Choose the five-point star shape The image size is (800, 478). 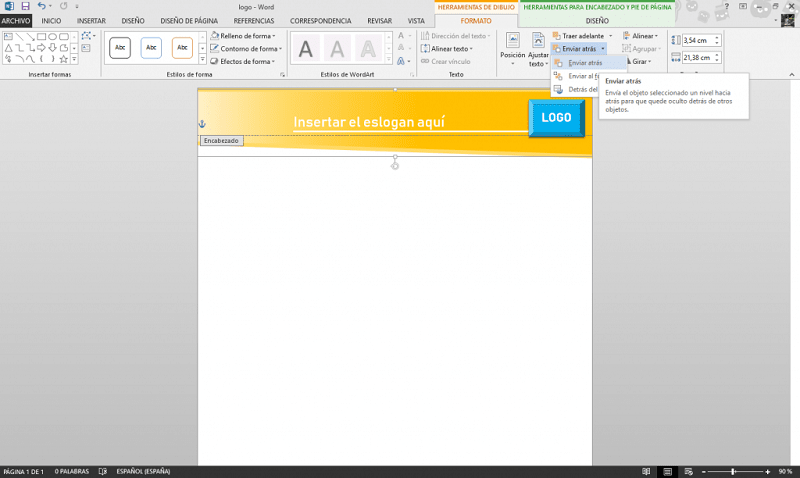pyautogui.click(x=63, y=59)
